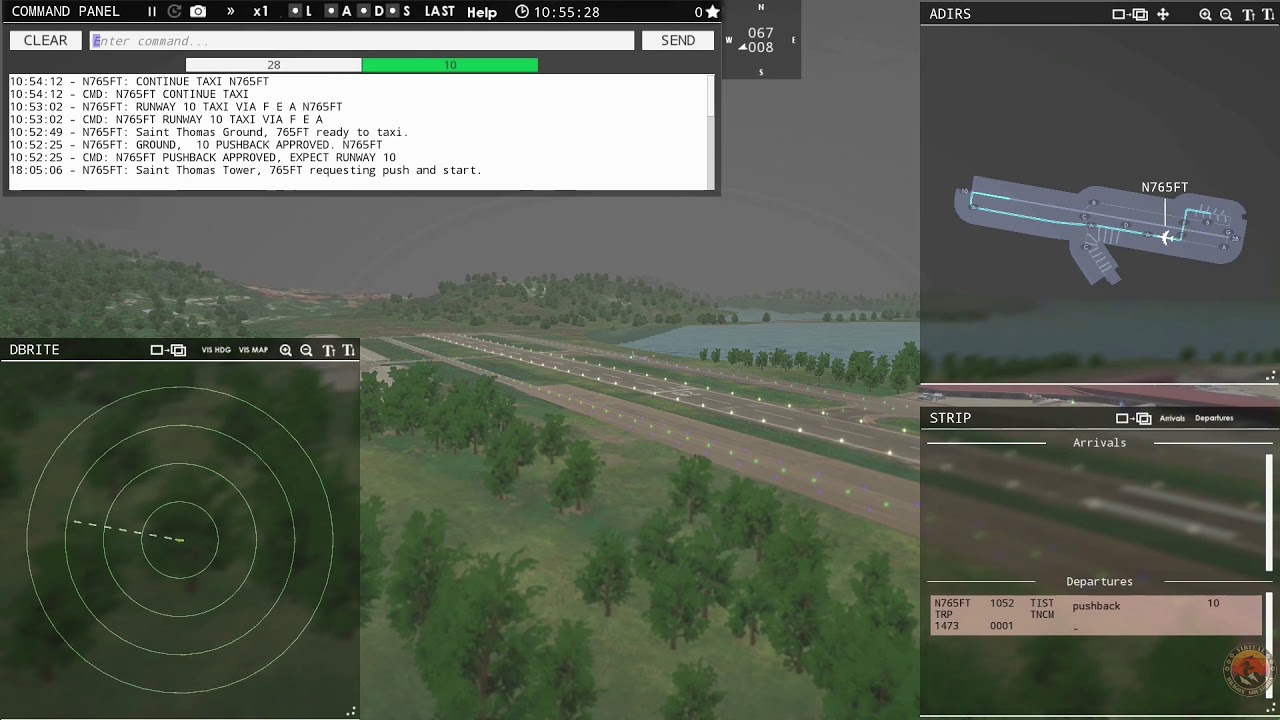Viewport: 1280px width, 720px height.
Task: Click fast-forward speed arrows icon
Action: (x=231, y=12)
